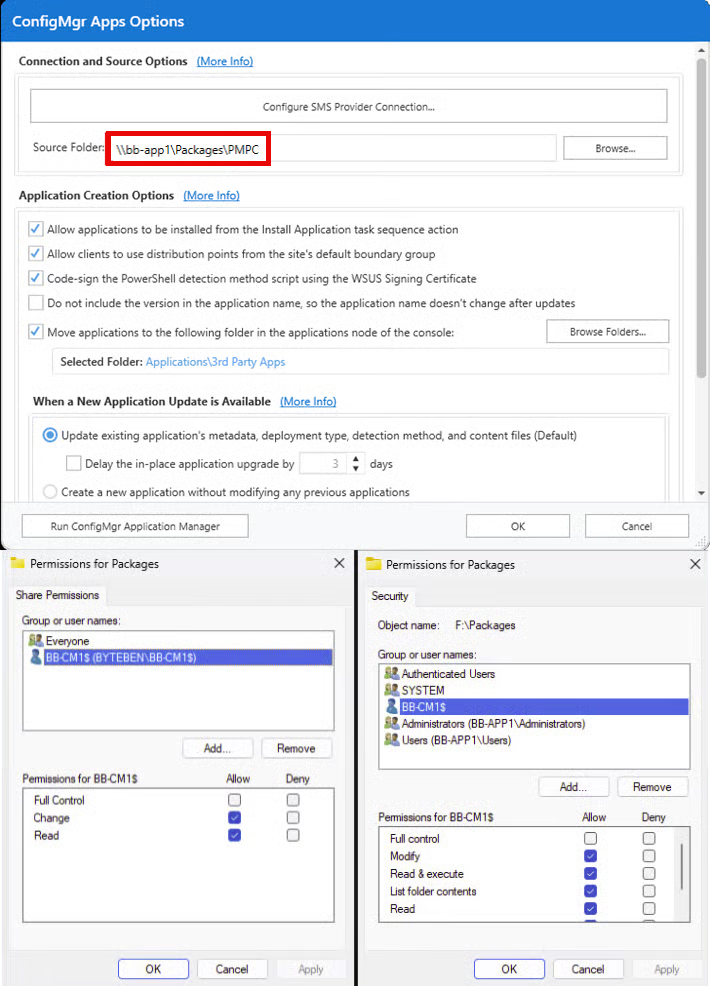Click the SYSTEM group icon in Security list
The width and height of the screenshot is (710, 986).
[x=391, y=690]
